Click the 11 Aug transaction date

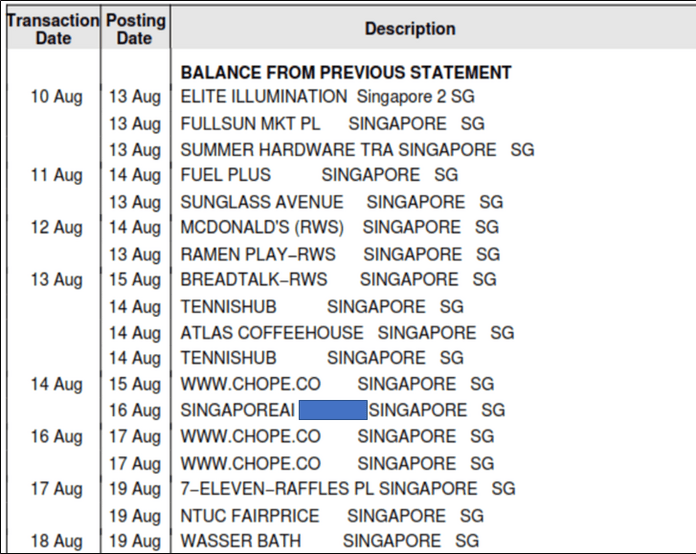click(56, 175)
